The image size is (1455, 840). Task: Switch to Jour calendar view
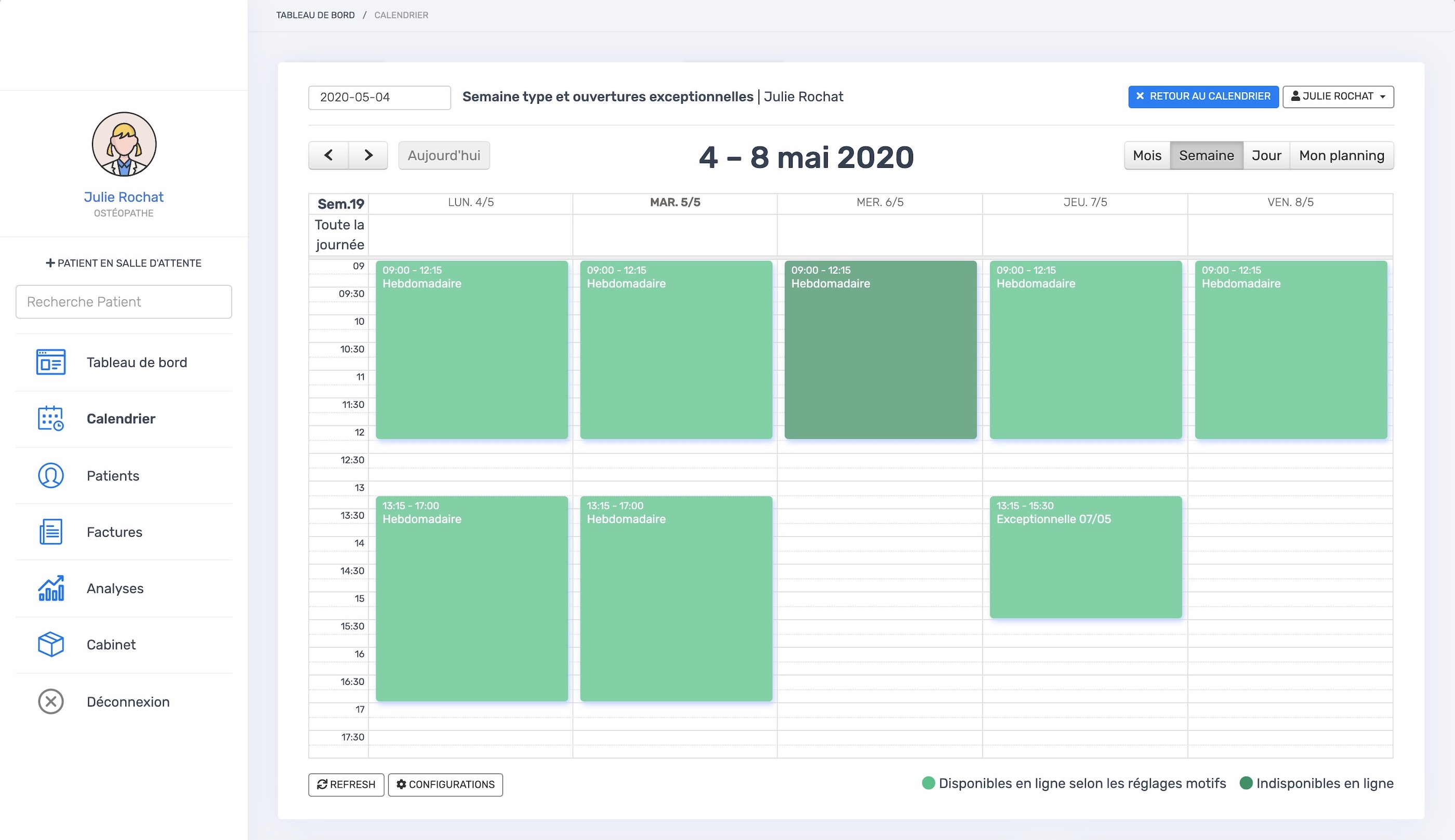1266,155
